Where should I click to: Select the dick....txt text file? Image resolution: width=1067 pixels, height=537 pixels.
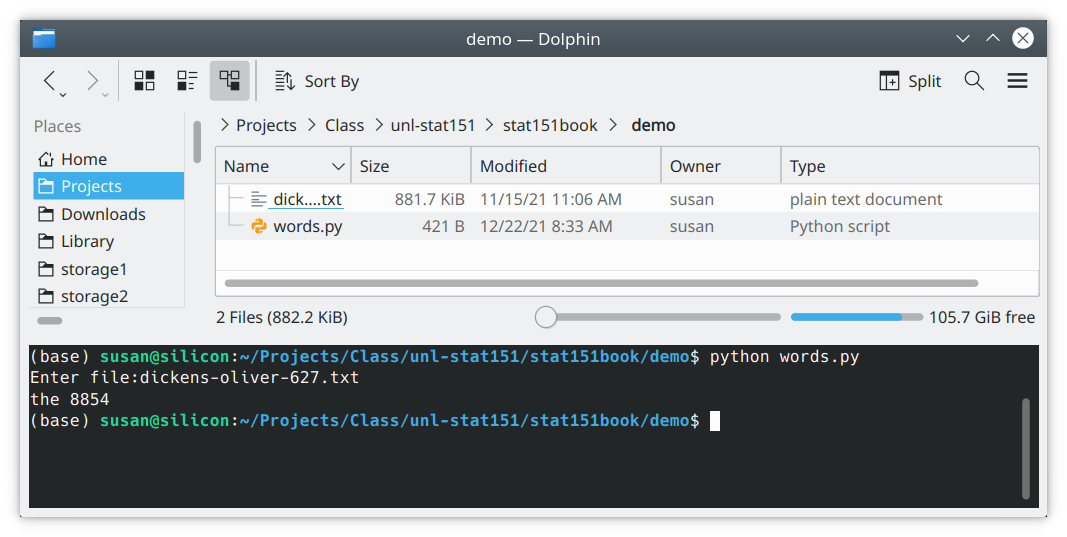pyautogui.click(x=307, y=199)
